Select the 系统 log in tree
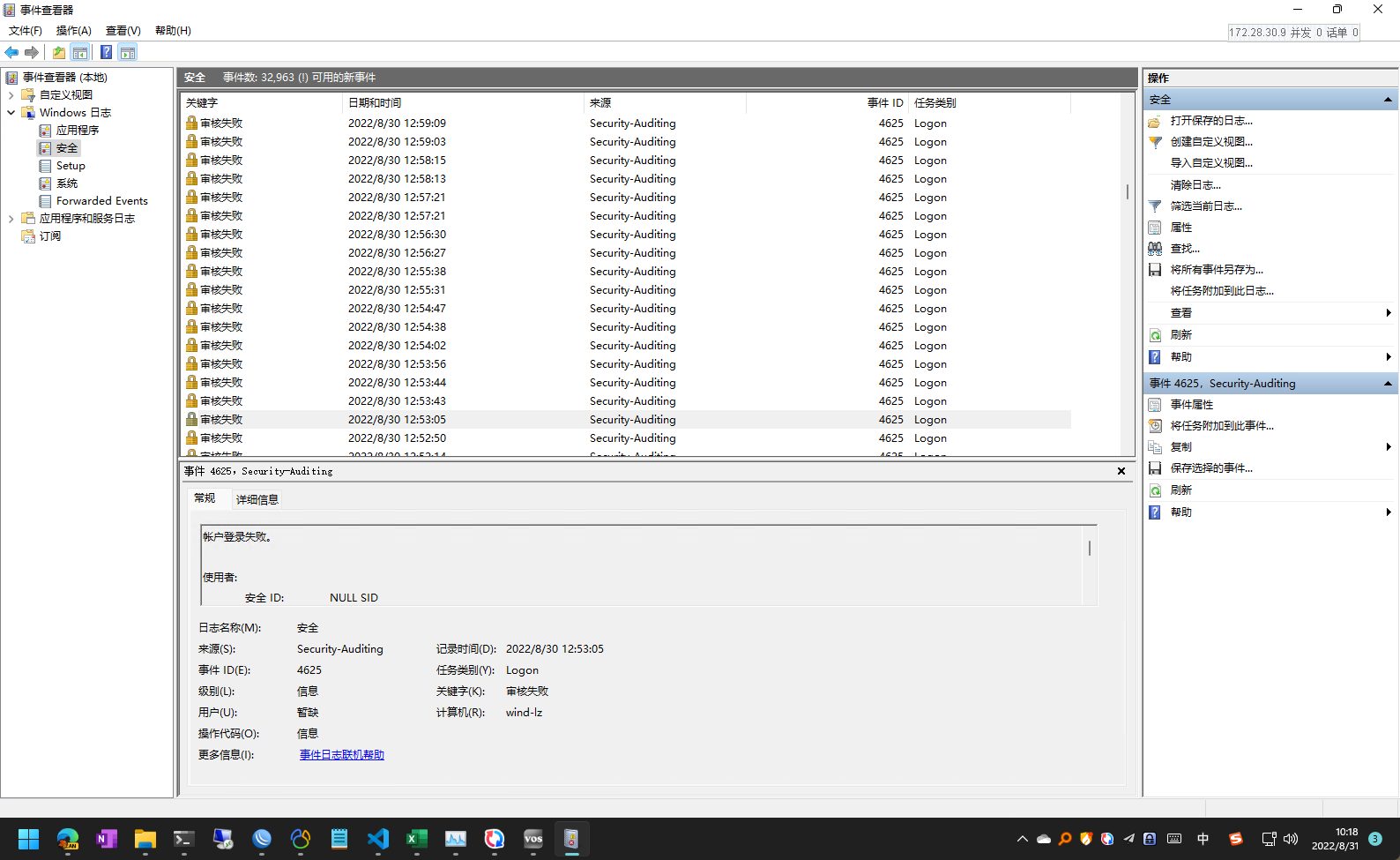1400x860 pixels. point(67,183)
